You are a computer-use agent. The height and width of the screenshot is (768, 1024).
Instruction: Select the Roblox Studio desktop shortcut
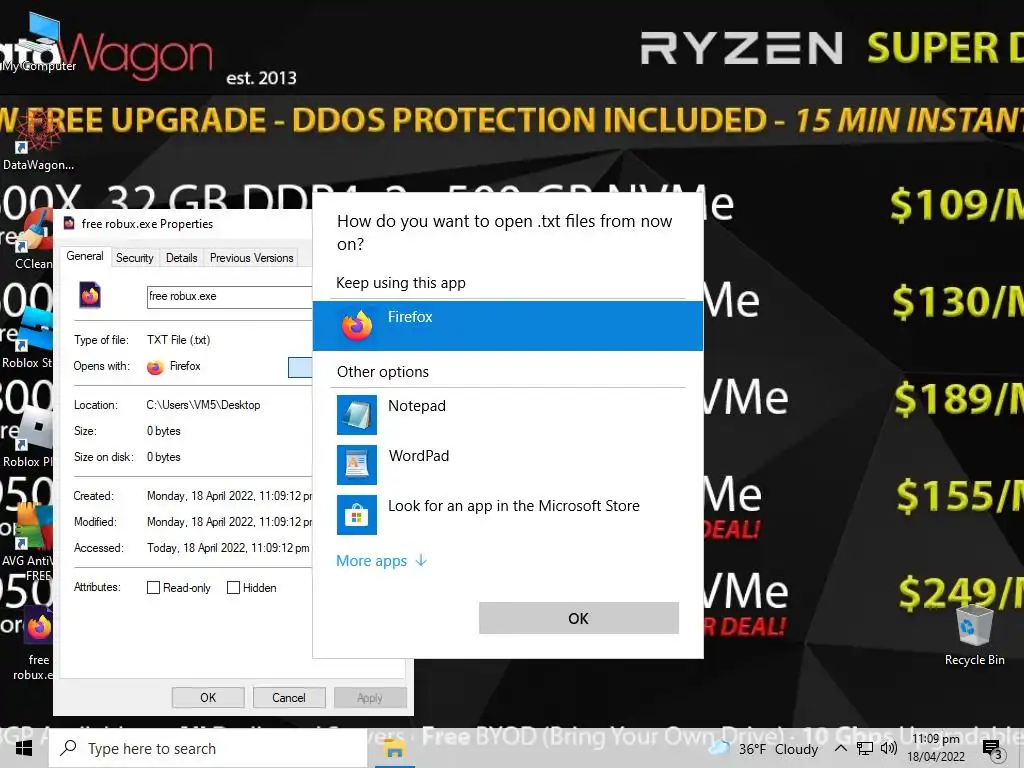27,337
